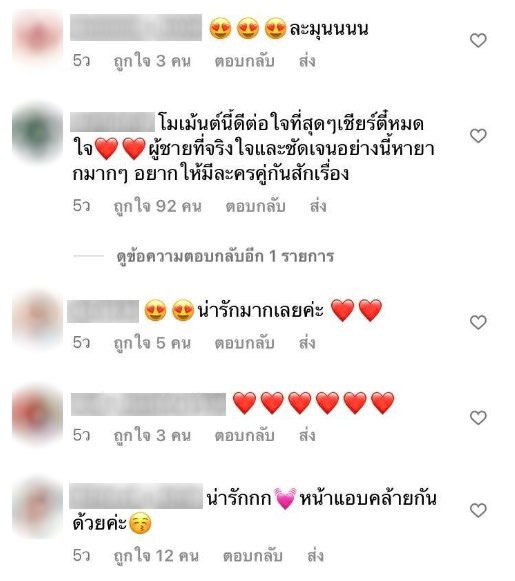Open blurred username of last commenter
This screenshot has width=515, height=581.
point(136,496)
